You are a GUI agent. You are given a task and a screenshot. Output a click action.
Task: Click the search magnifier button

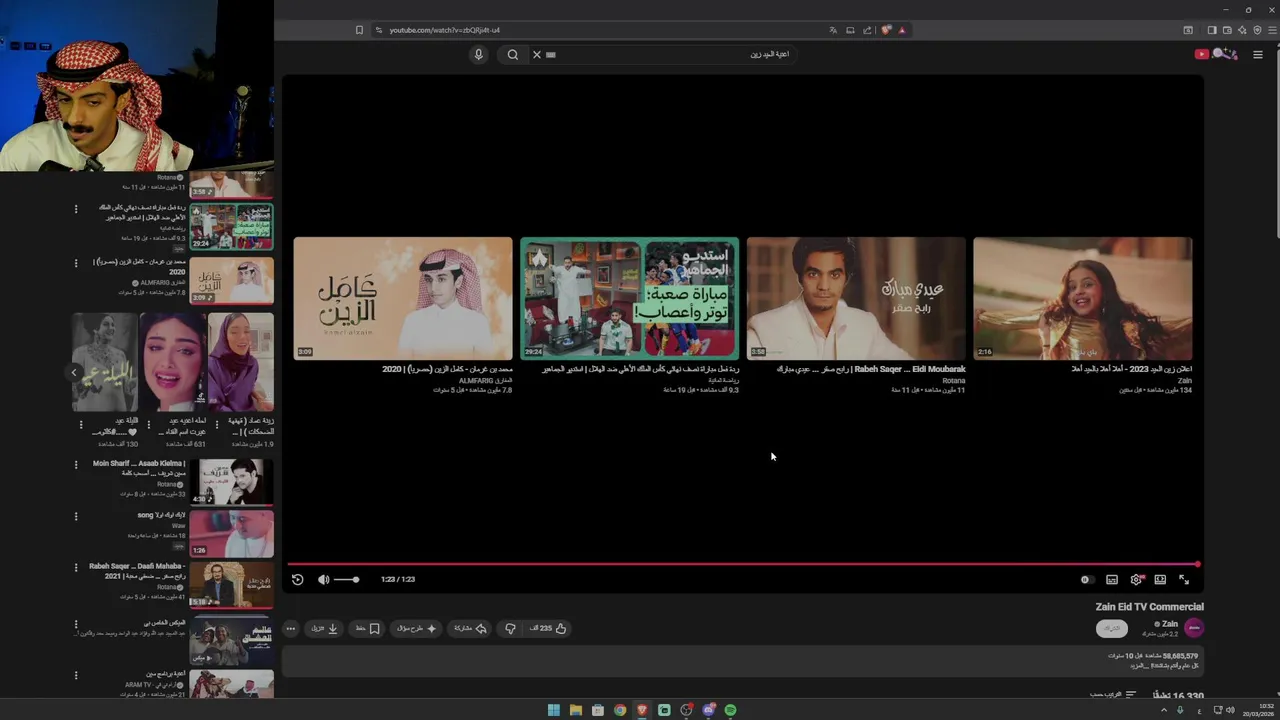pos(513,54)
